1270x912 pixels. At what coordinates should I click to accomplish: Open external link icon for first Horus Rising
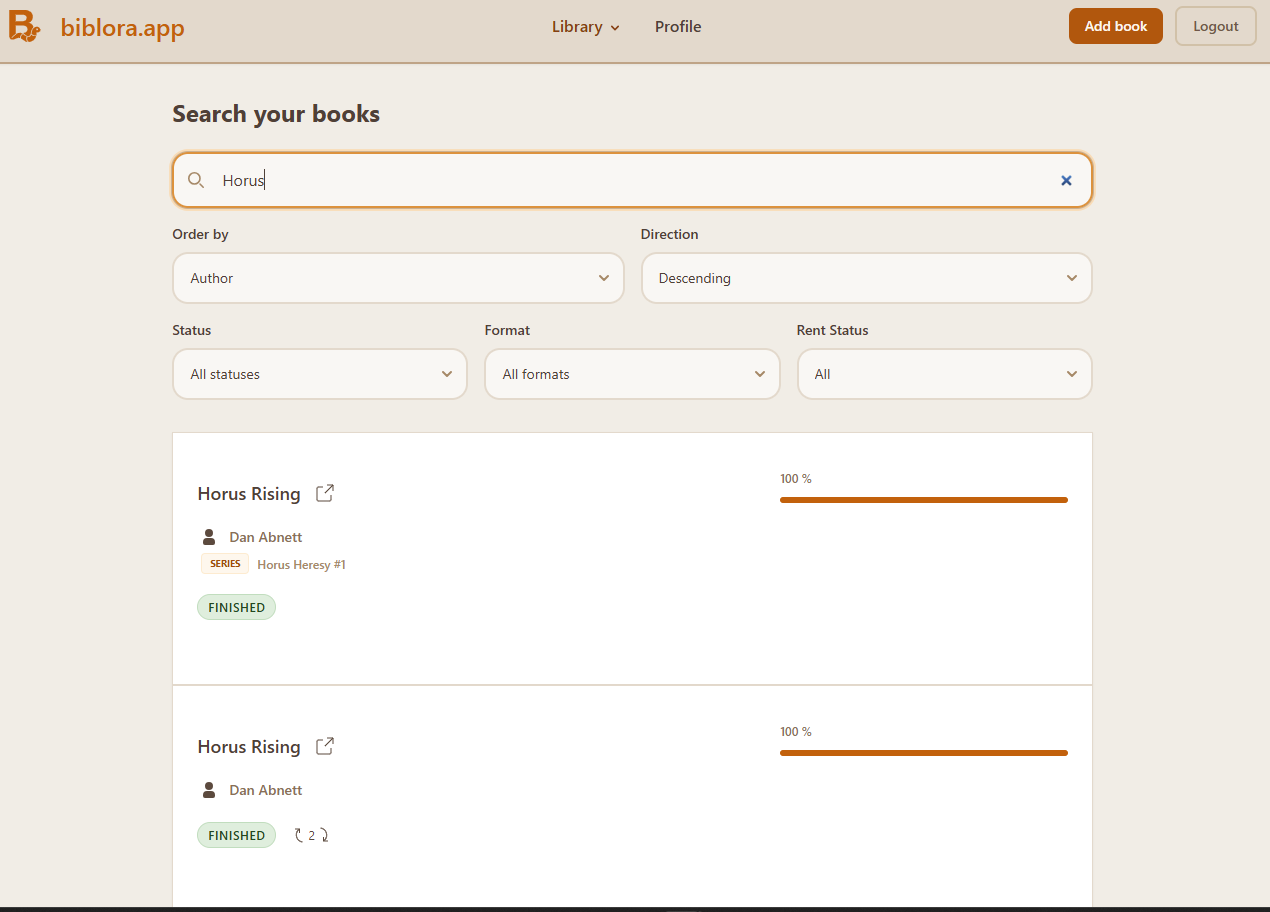click(x=325, y=493)
